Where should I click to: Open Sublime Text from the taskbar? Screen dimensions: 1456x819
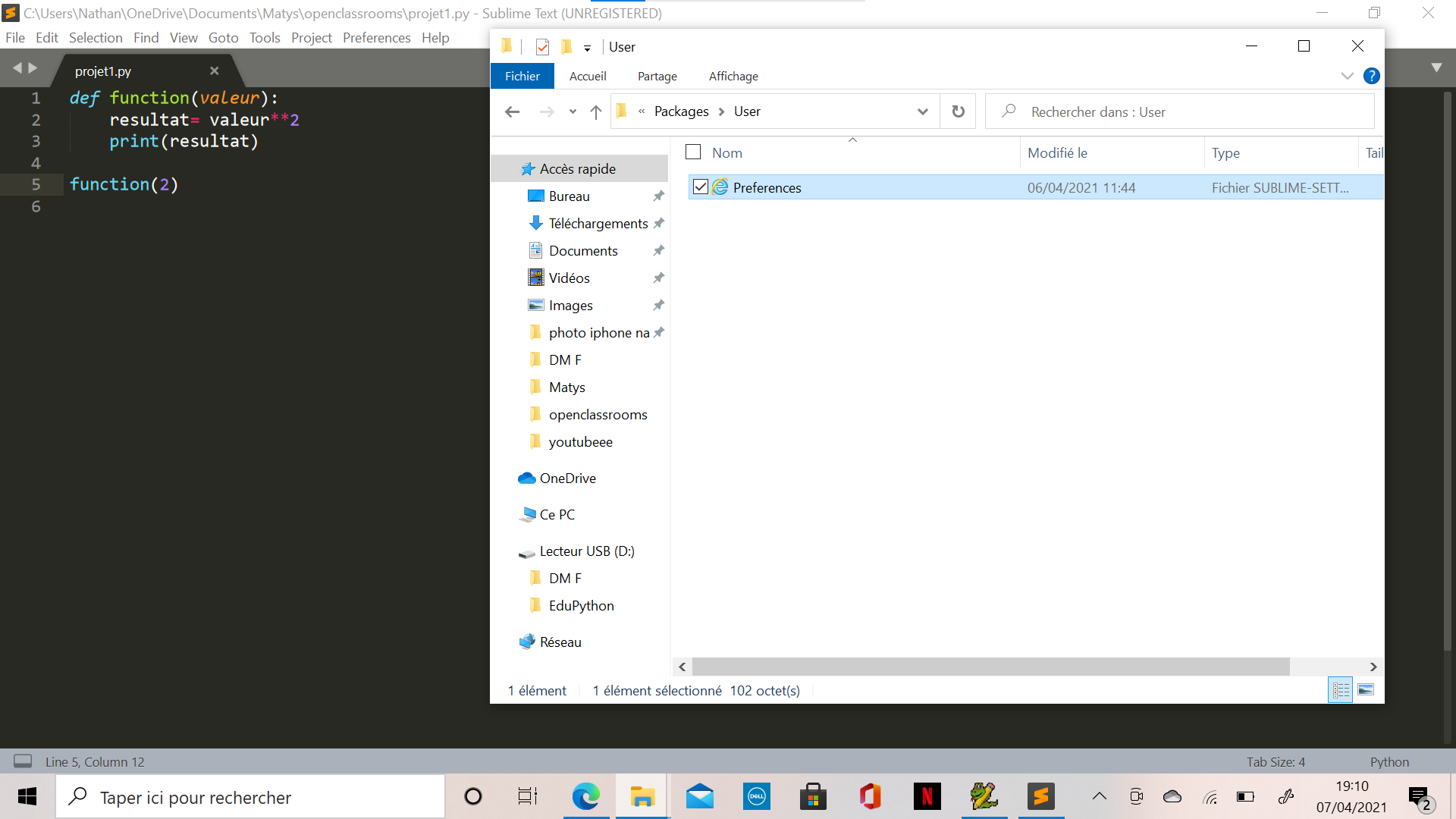point(1040,796)
